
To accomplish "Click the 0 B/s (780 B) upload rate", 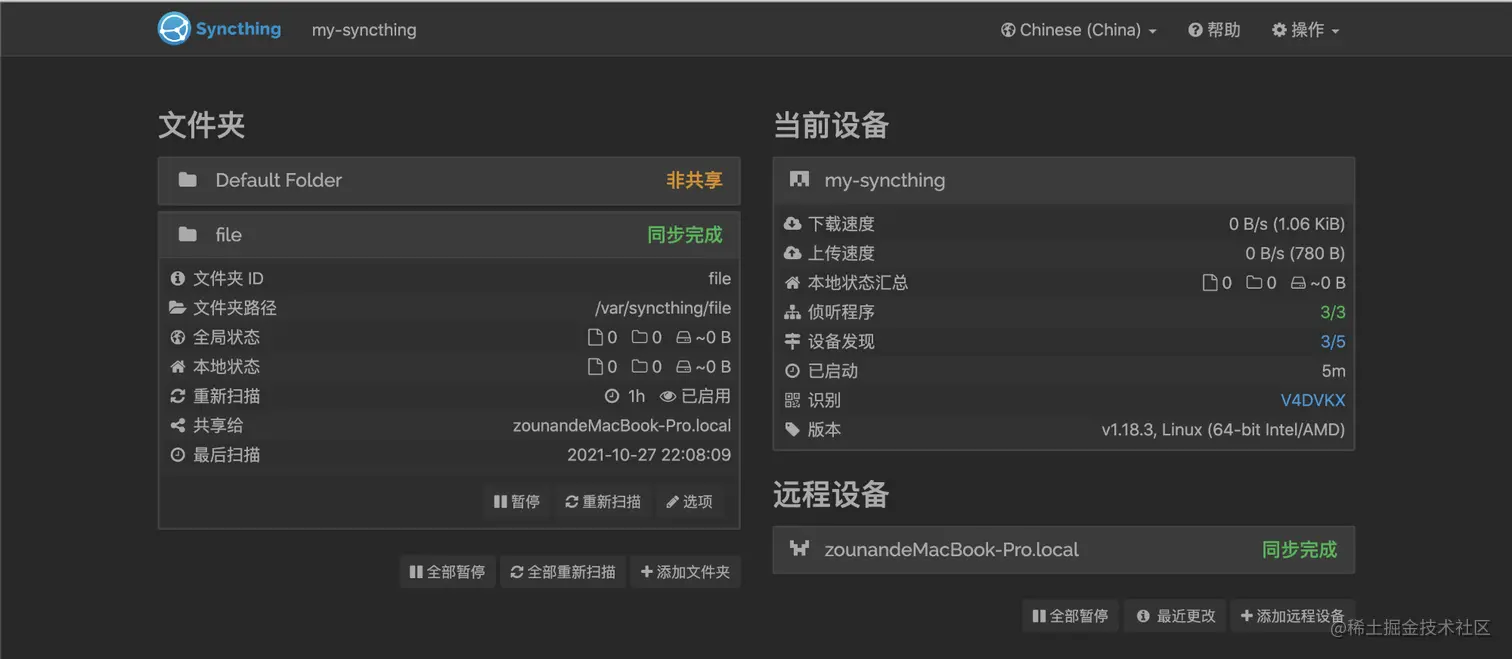I will [x=1295, y=253].
